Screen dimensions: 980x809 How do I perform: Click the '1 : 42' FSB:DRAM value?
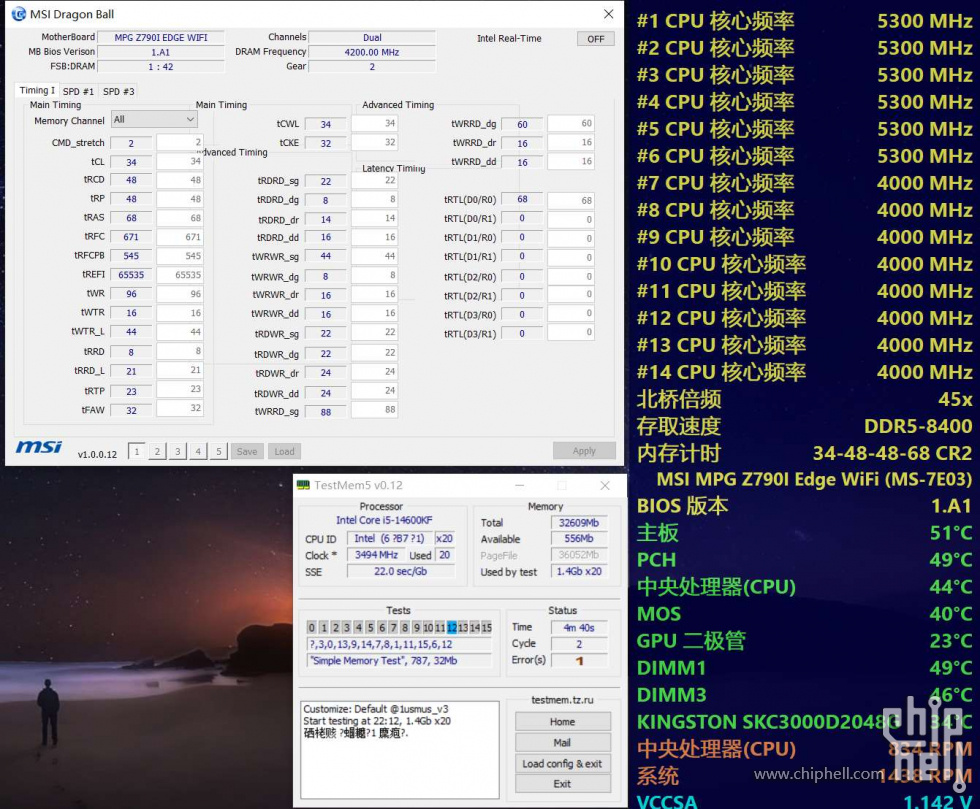pyautogui.click(x=161, y=67)
